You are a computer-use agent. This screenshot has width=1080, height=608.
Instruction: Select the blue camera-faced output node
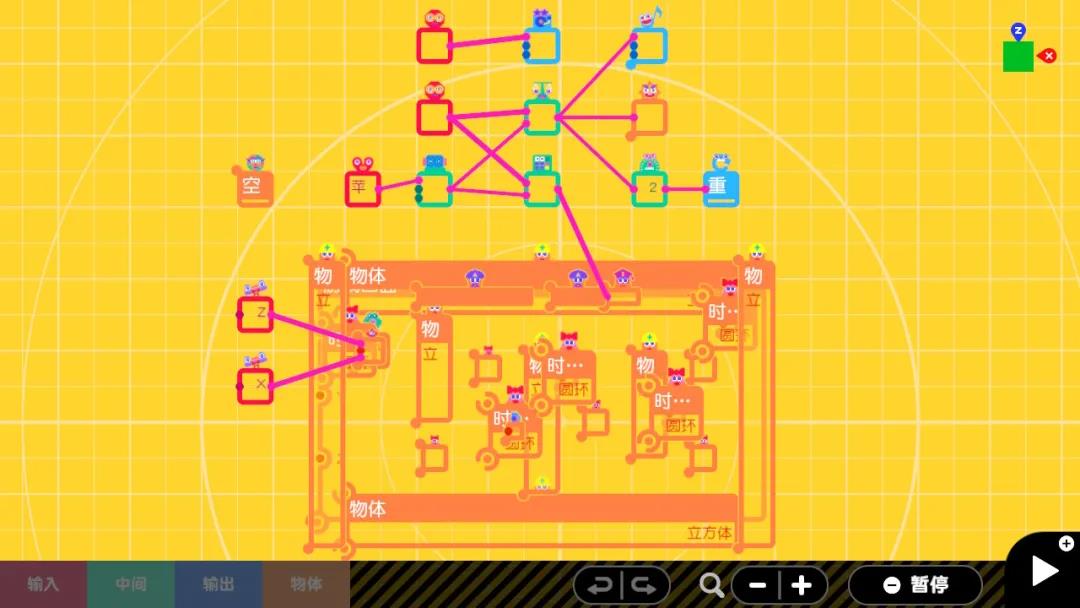pyautogui.click(x=541, y=45)
